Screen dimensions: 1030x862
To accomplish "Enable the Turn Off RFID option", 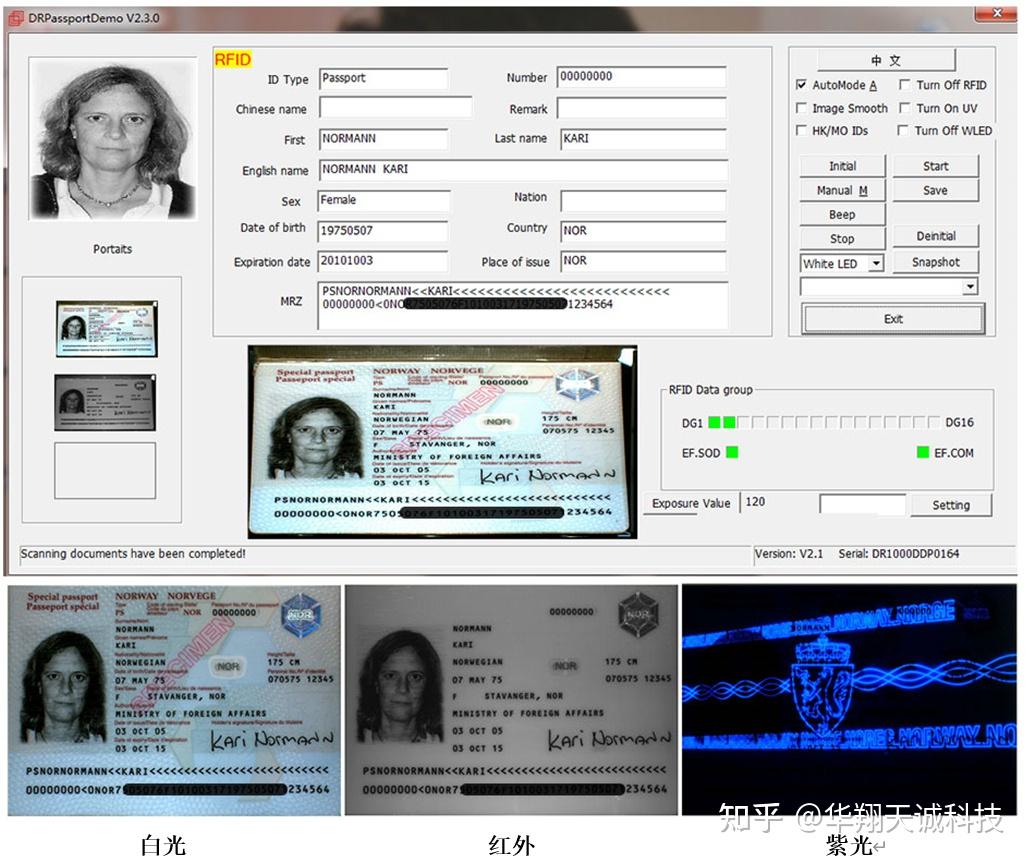I will 903,86.
